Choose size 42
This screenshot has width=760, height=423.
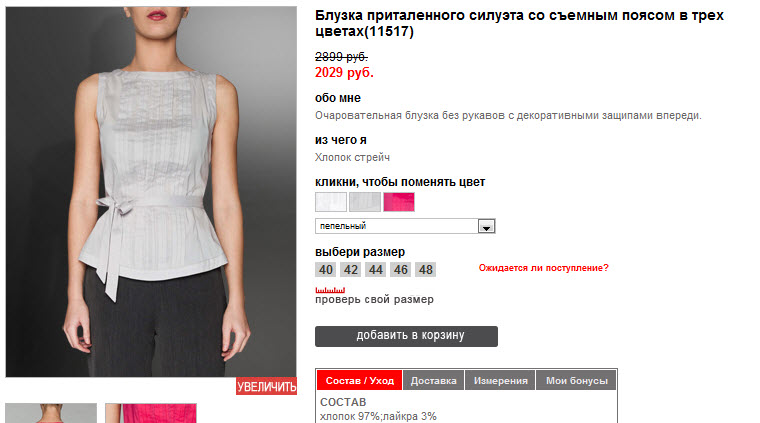tap(350, 269)
